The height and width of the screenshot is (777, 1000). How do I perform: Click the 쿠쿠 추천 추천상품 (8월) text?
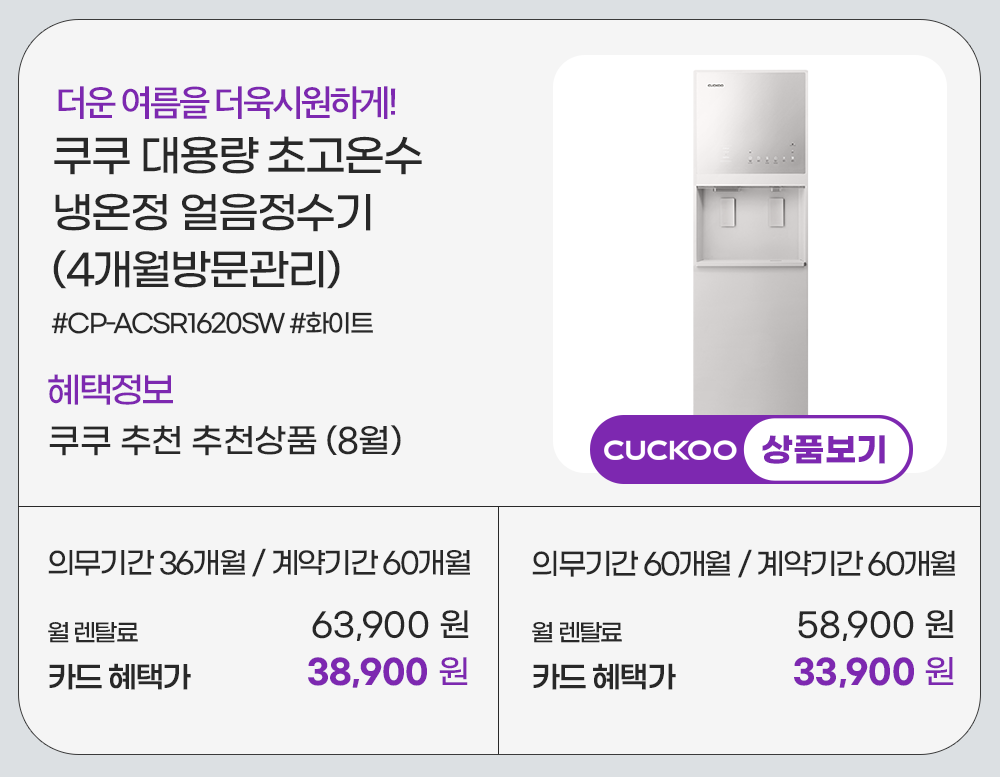click(x=225, y=441)
